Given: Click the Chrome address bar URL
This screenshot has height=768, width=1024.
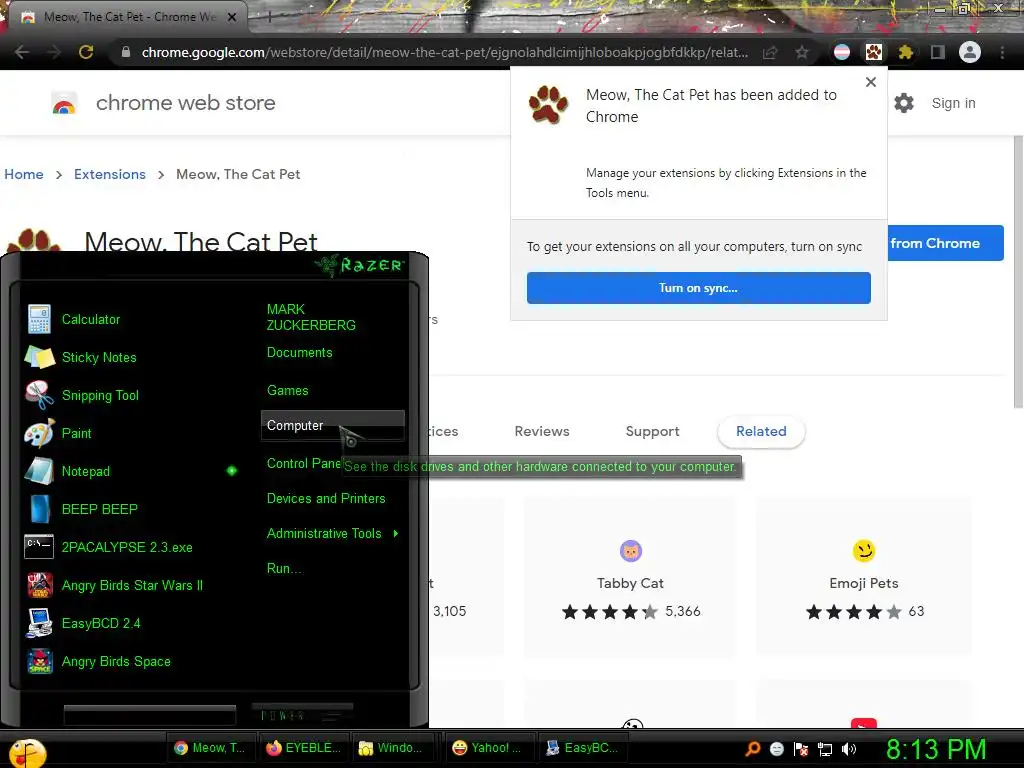Looking at the screenshot, I should coord(445,52).
